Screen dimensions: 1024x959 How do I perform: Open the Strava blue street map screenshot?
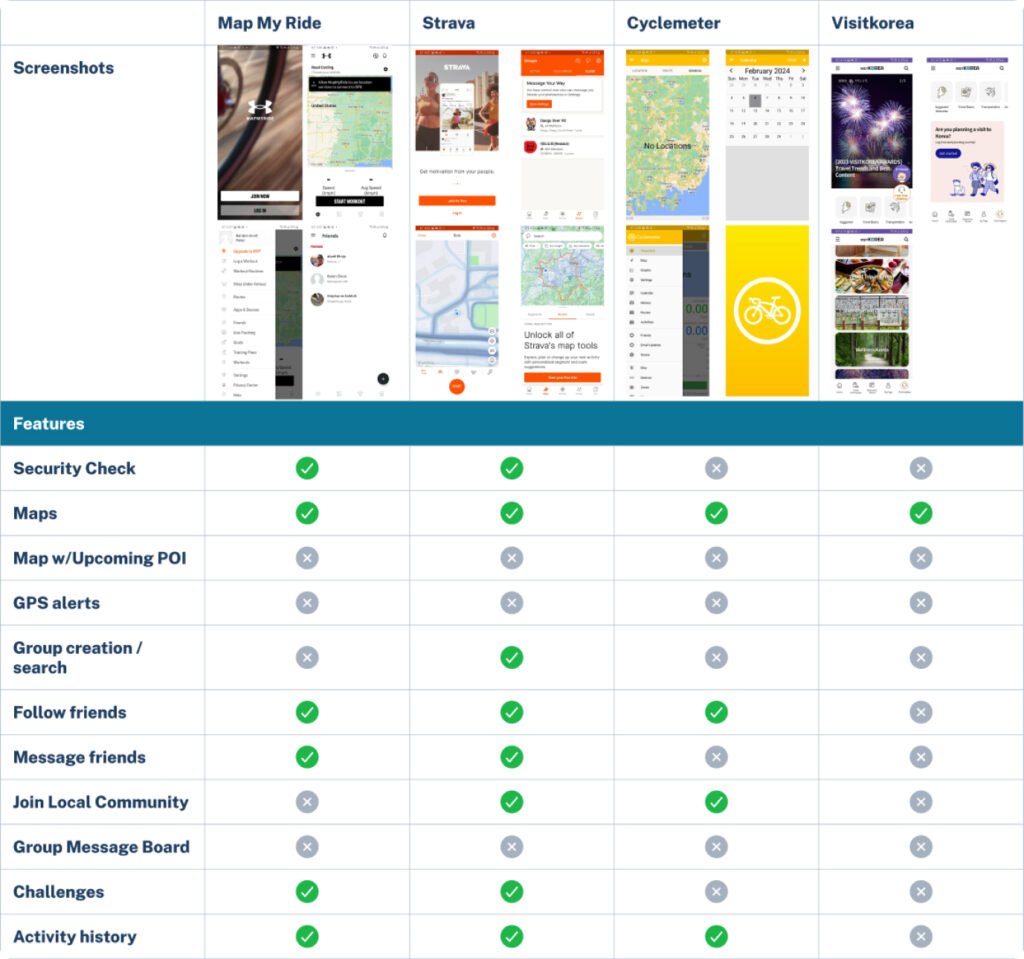457,312
